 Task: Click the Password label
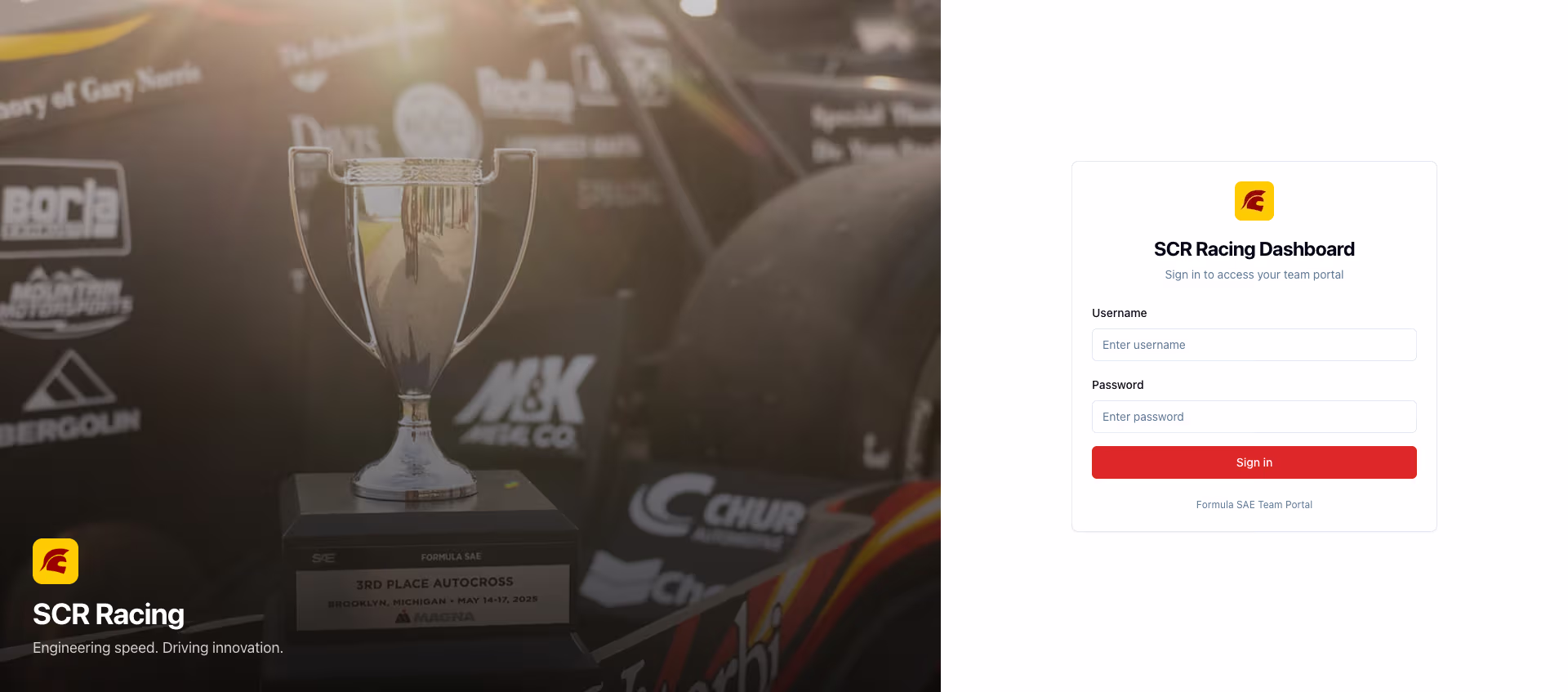pos(1117,385)
